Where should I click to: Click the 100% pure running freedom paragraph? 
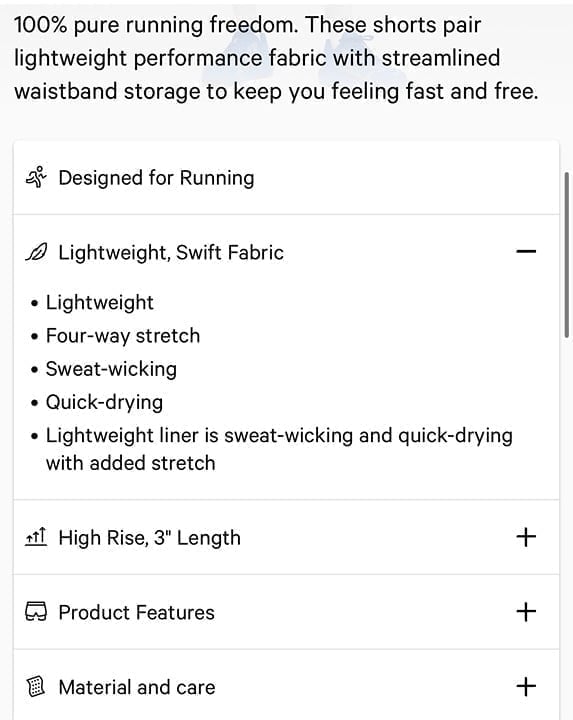pyautogui.click(x=275, y=58)
